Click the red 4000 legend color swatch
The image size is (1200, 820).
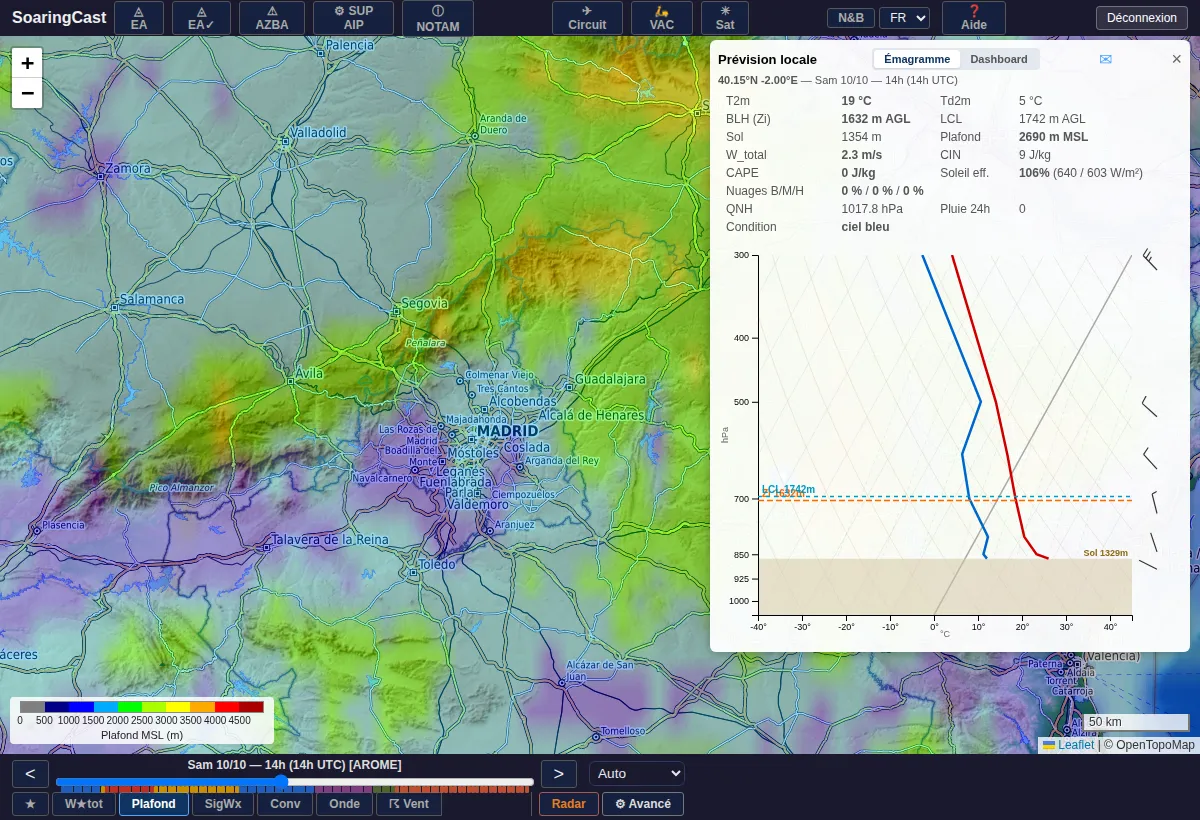click(227, 707)
